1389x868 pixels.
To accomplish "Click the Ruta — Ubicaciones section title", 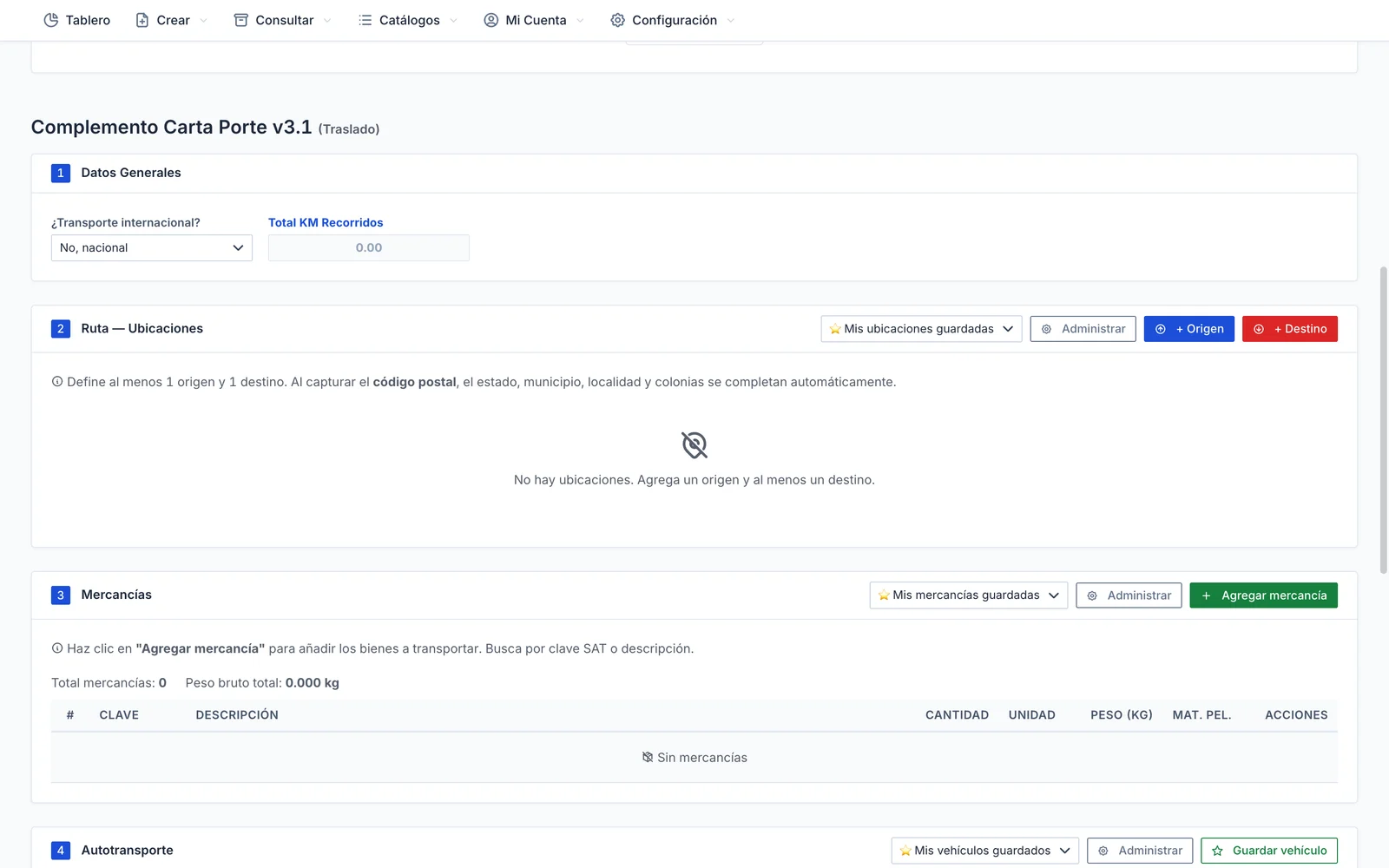I will coord(142,328).
